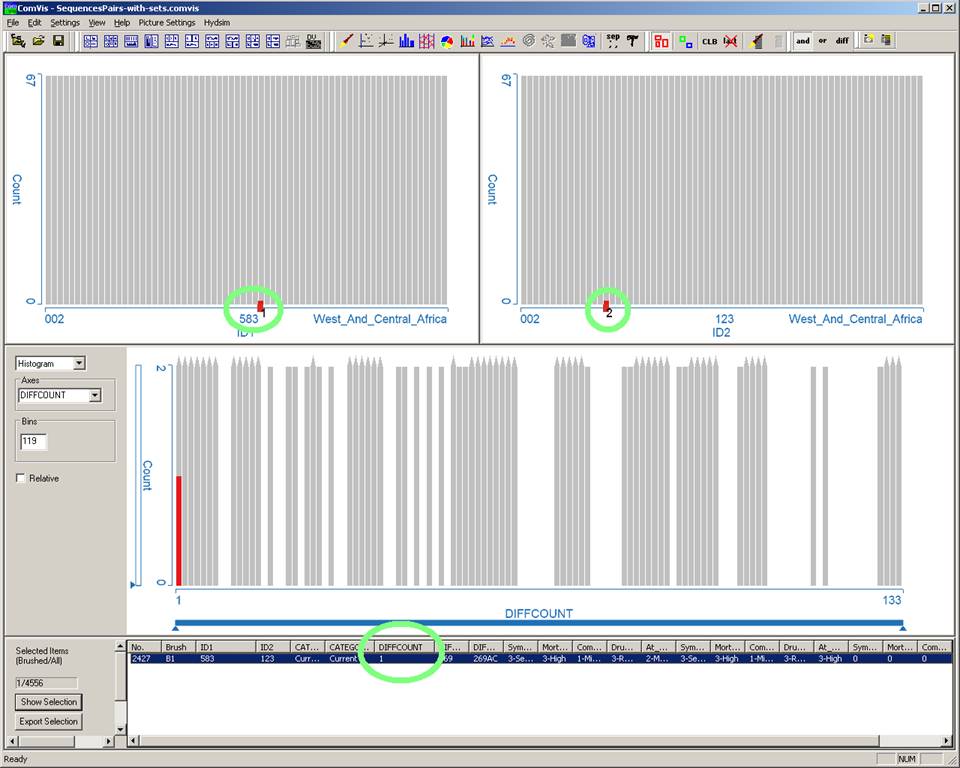Click the spiral view icon
Image resolution: width=960 pixels, height=768 pixels.
pos(528,41)
